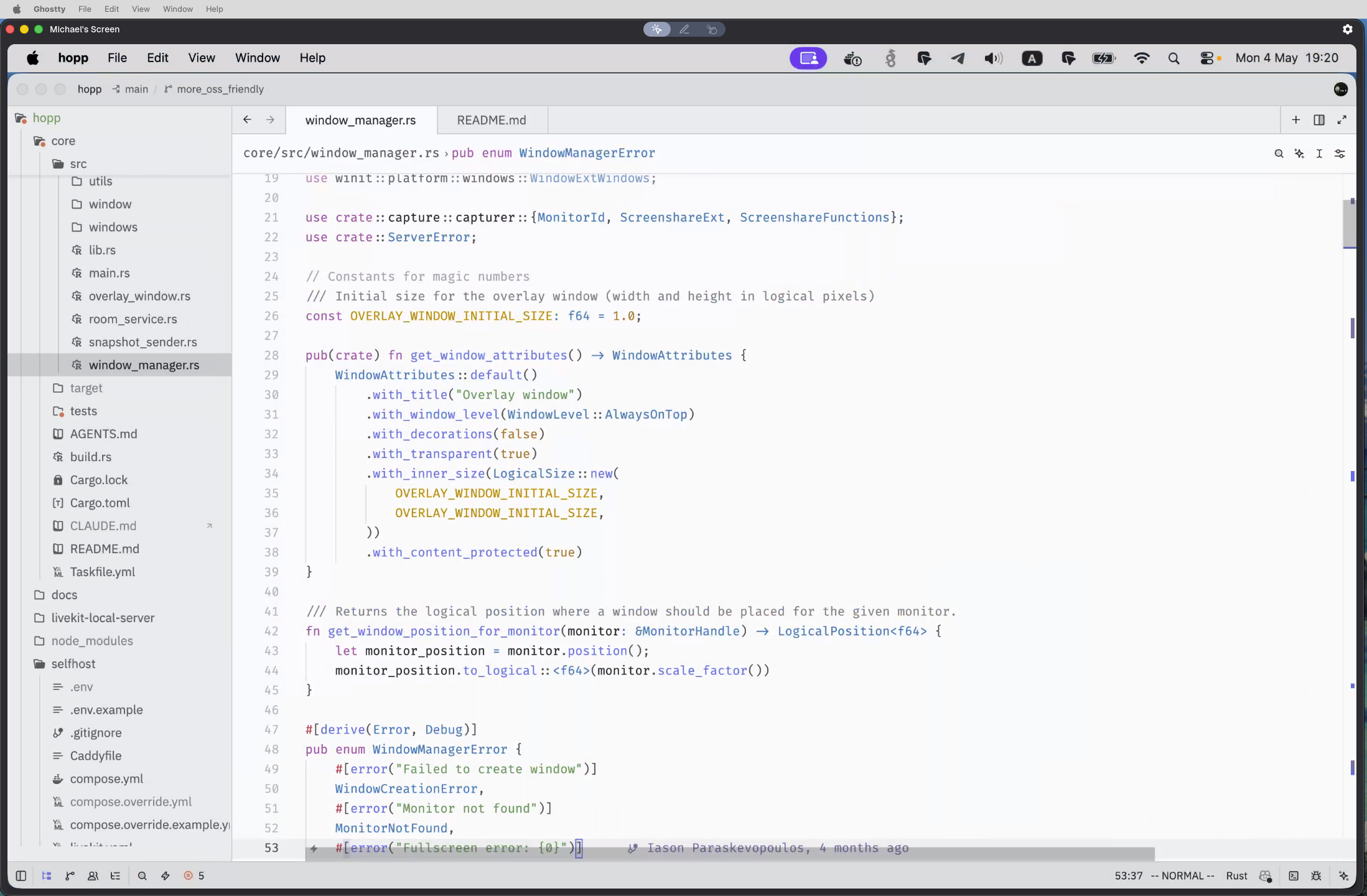Go forward with the right arrow
The height and width of the screenshot is (896, 1367).
click(x=270, y=119)
